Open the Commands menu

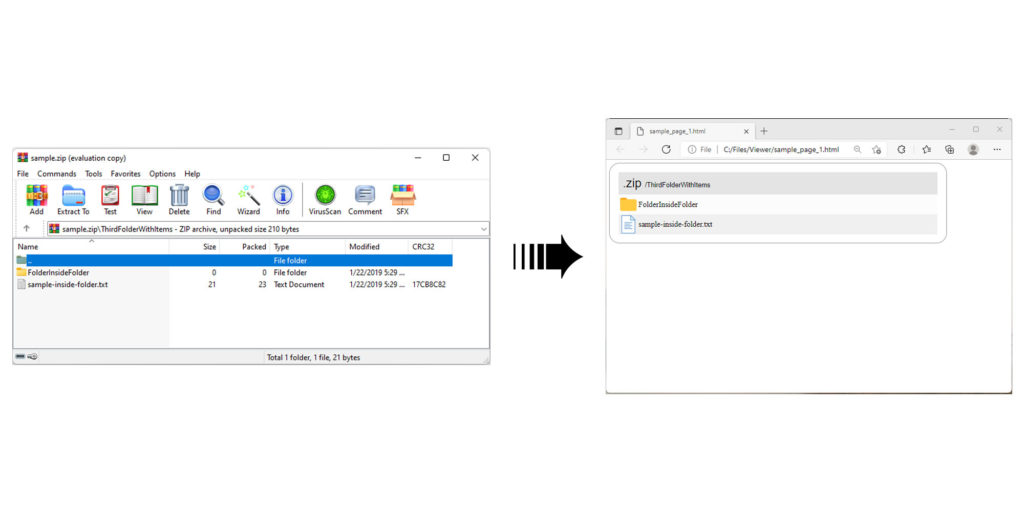click(57, 174)
